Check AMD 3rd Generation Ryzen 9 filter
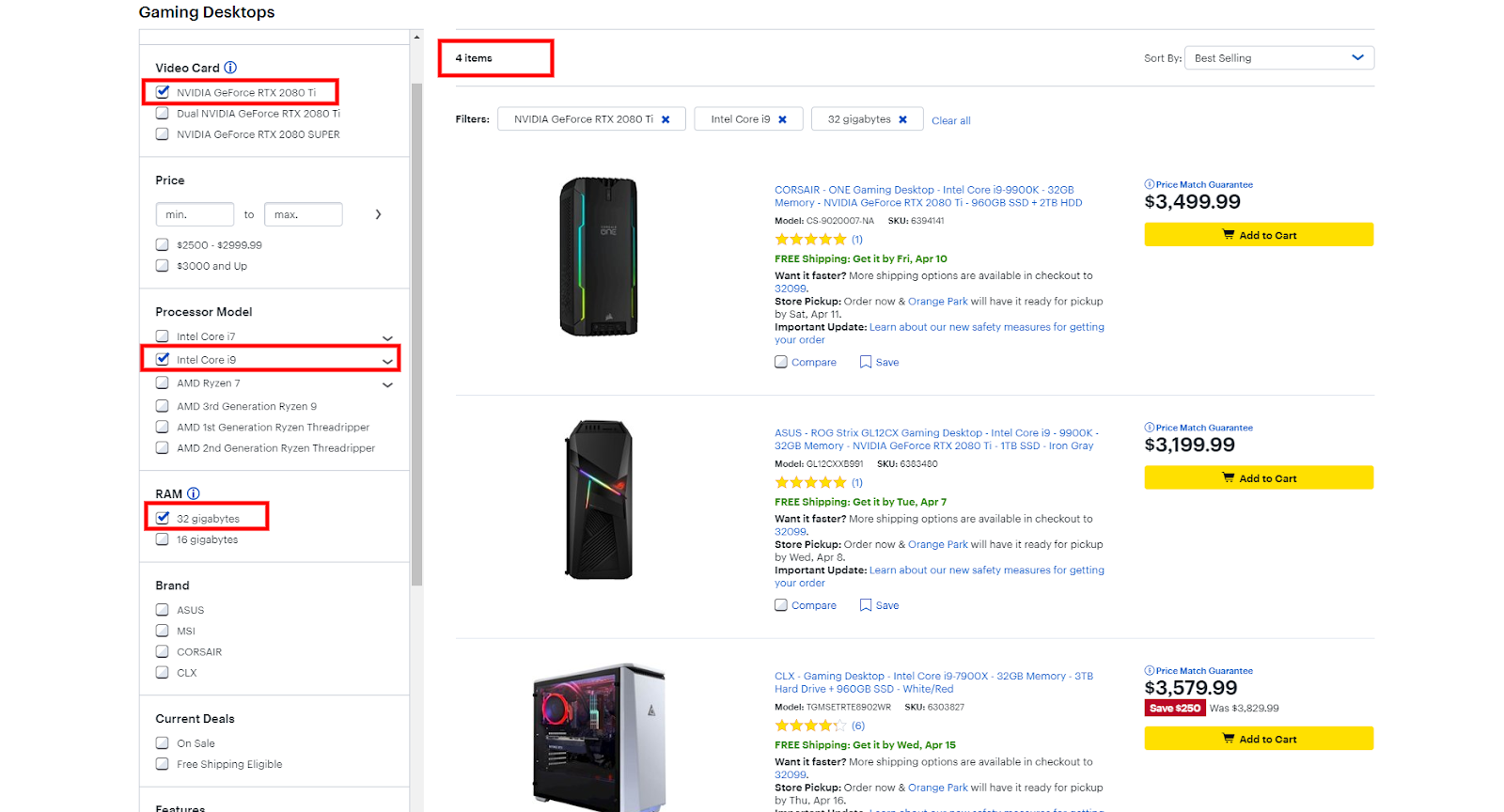Viewport: 1504px width, 812px height. (x=163, y=406)
